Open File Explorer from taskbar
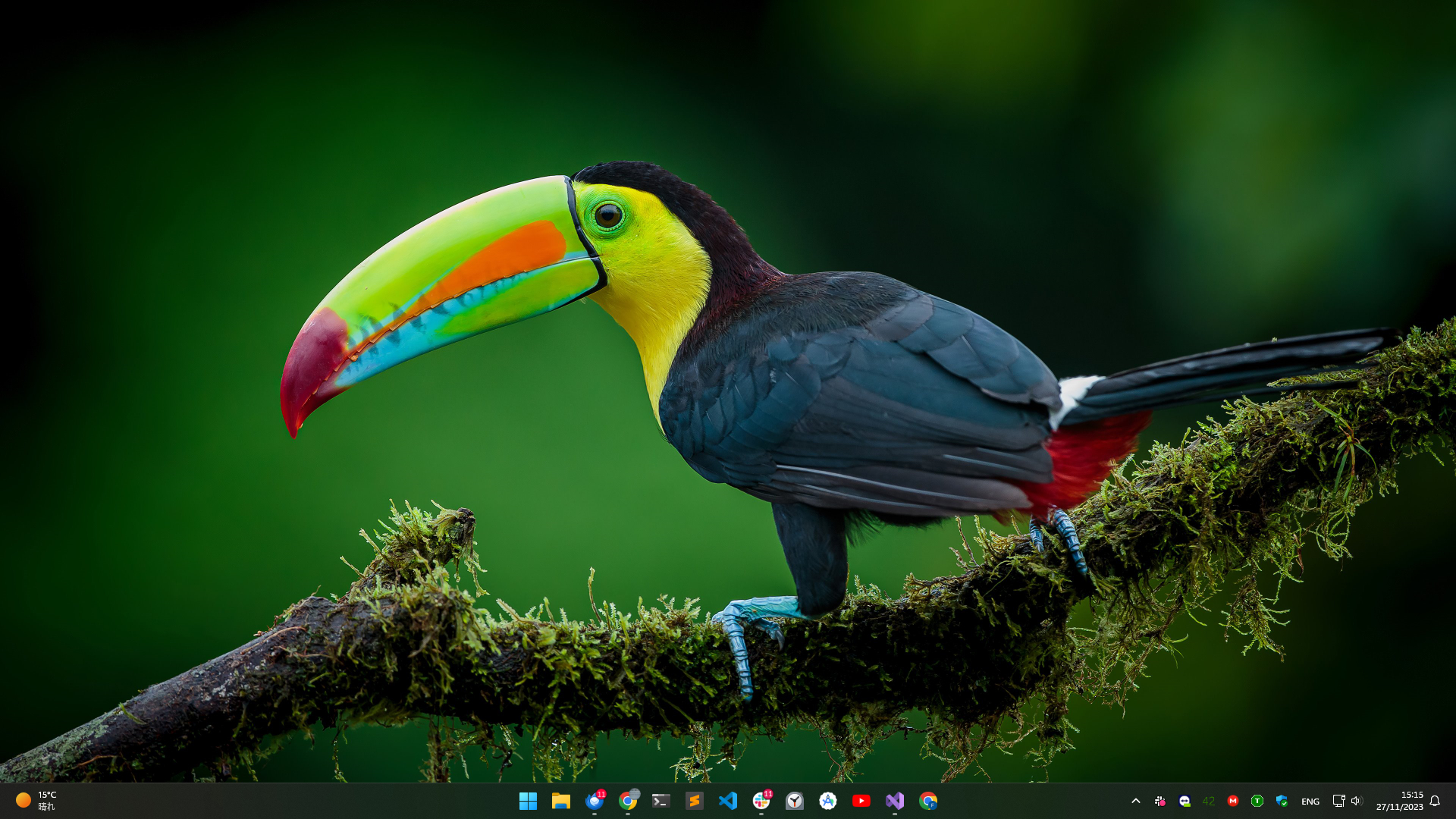1456x819 pixels. click(x=561, y=801)
